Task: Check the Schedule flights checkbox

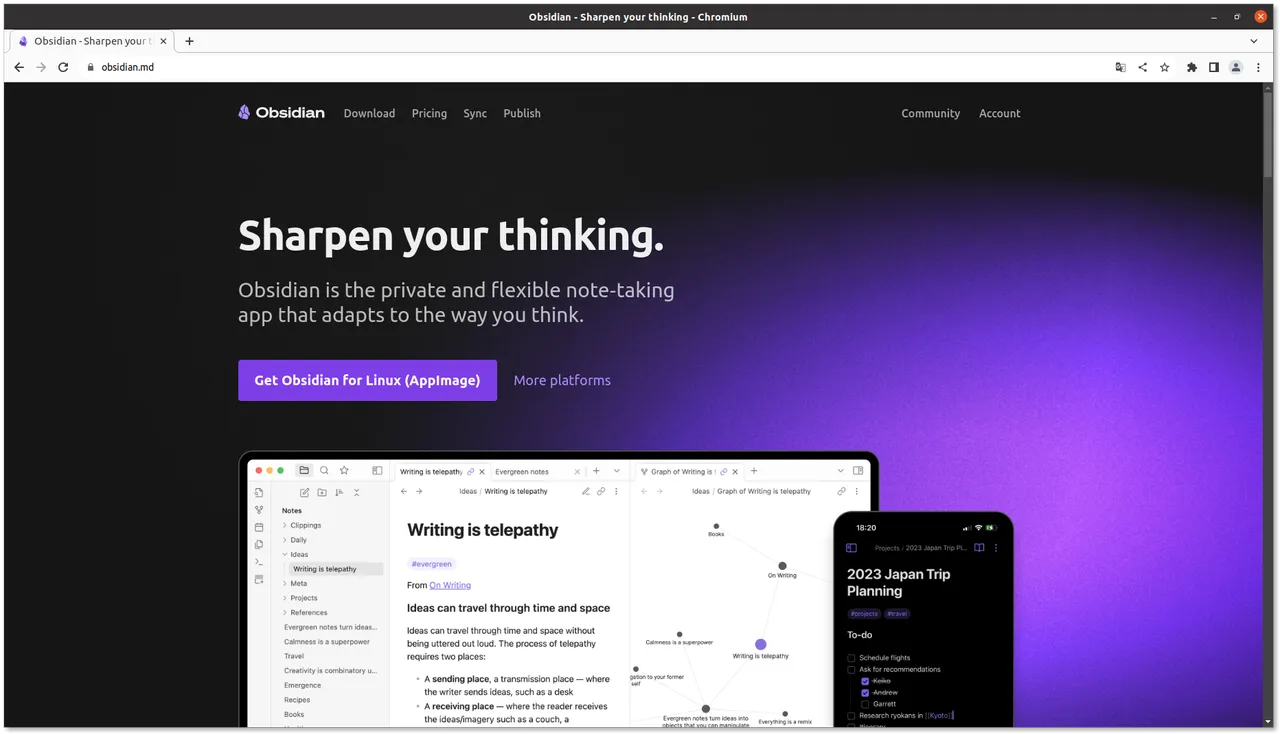Action: pyautogui.click(x=851, y=658)
